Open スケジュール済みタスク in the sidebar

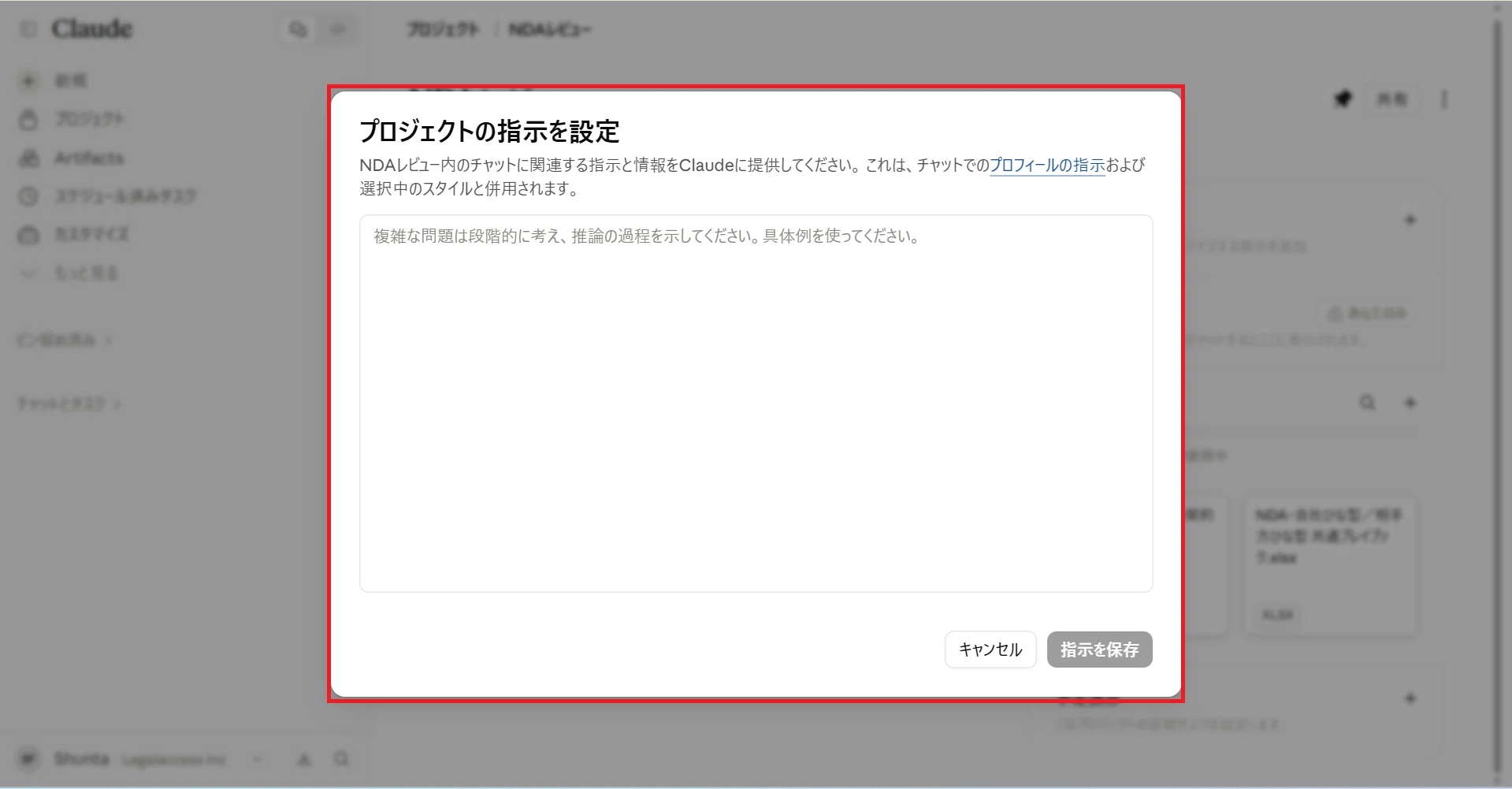pyautogui.click(x=124, y=195)
